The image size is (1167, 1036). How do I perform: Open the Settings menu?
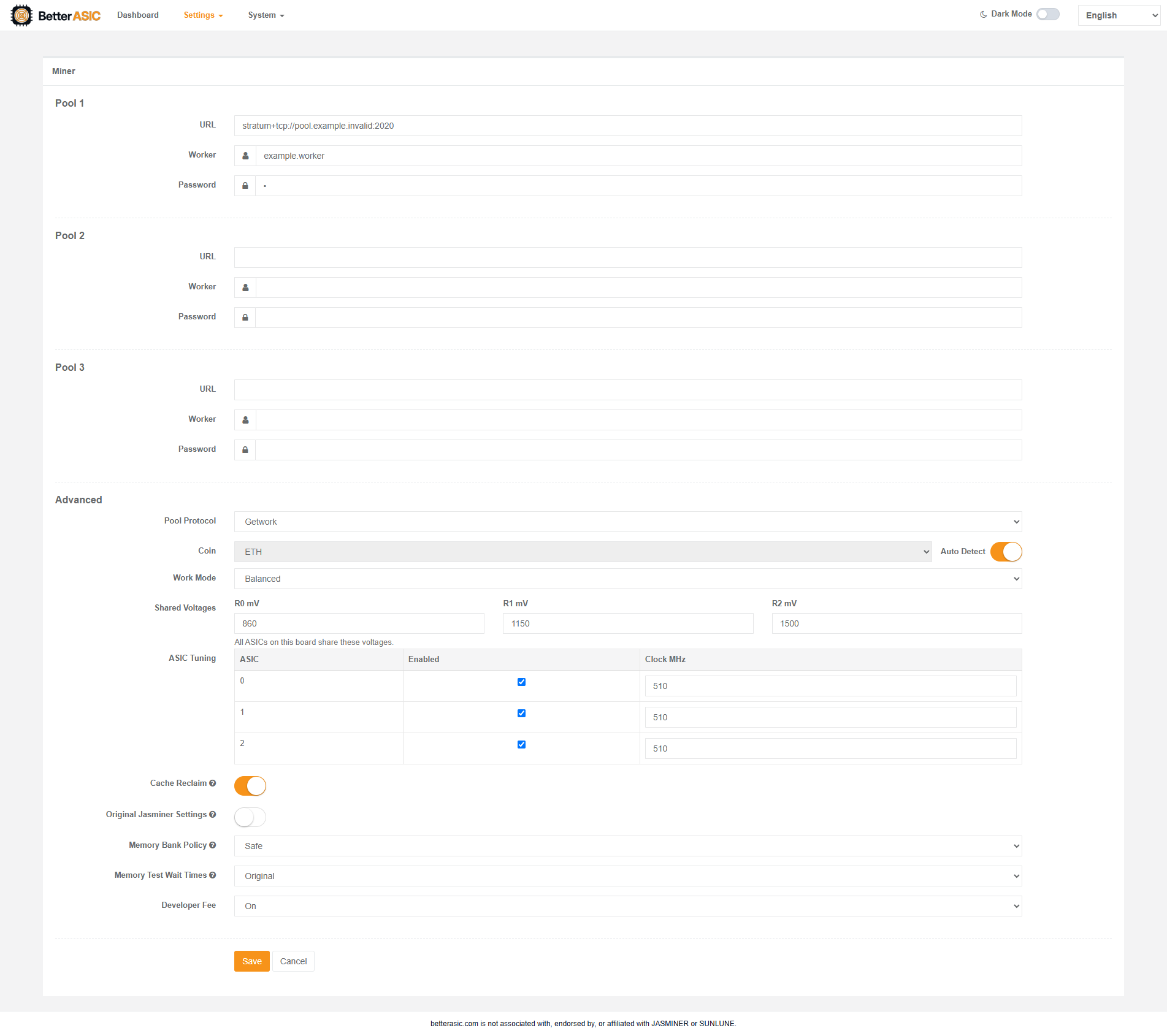pyautogui.click(x=204, y=15)
